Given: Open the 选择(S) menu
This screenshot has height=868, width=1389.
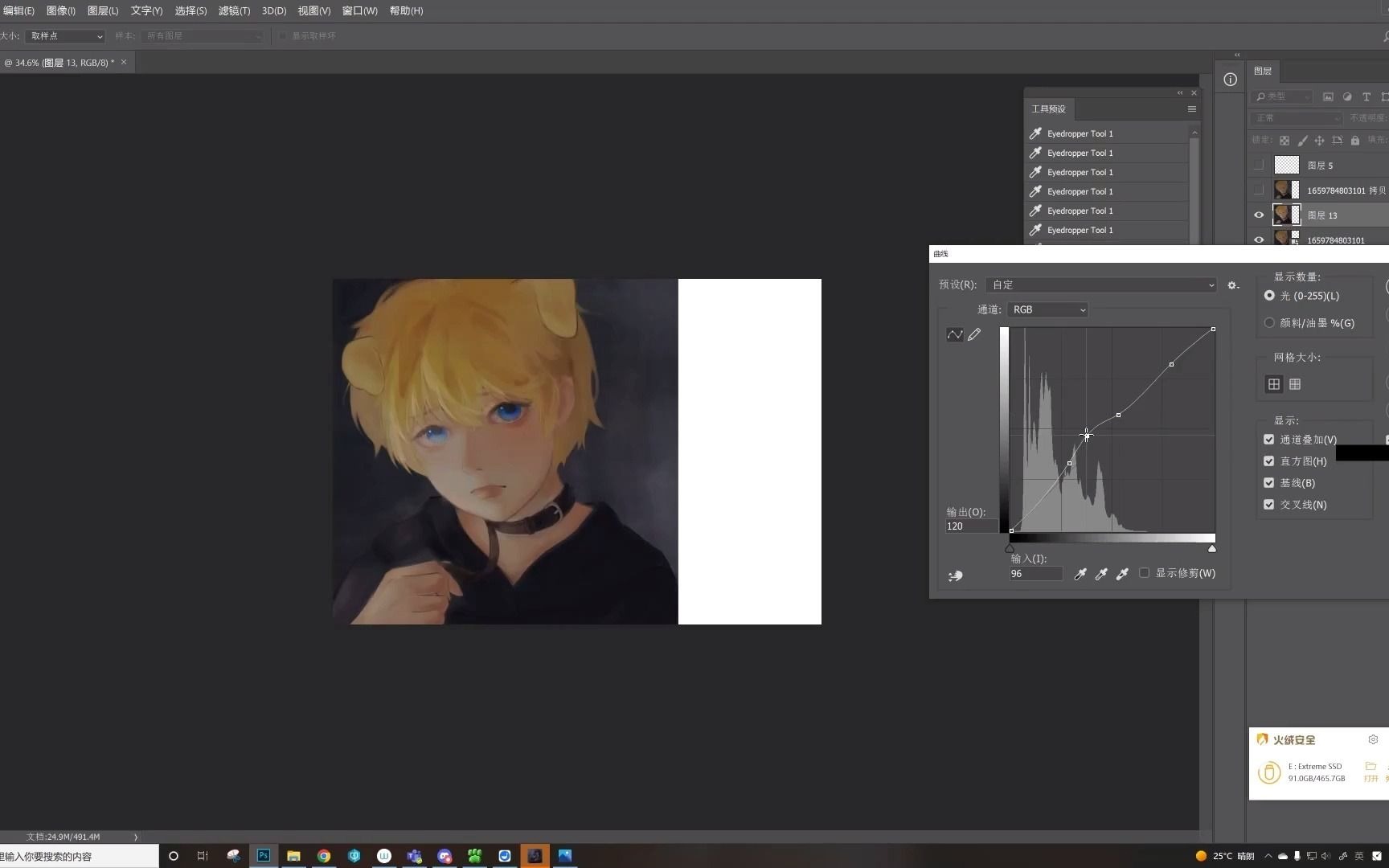Looking at the screenshot, I should point(191,10).
